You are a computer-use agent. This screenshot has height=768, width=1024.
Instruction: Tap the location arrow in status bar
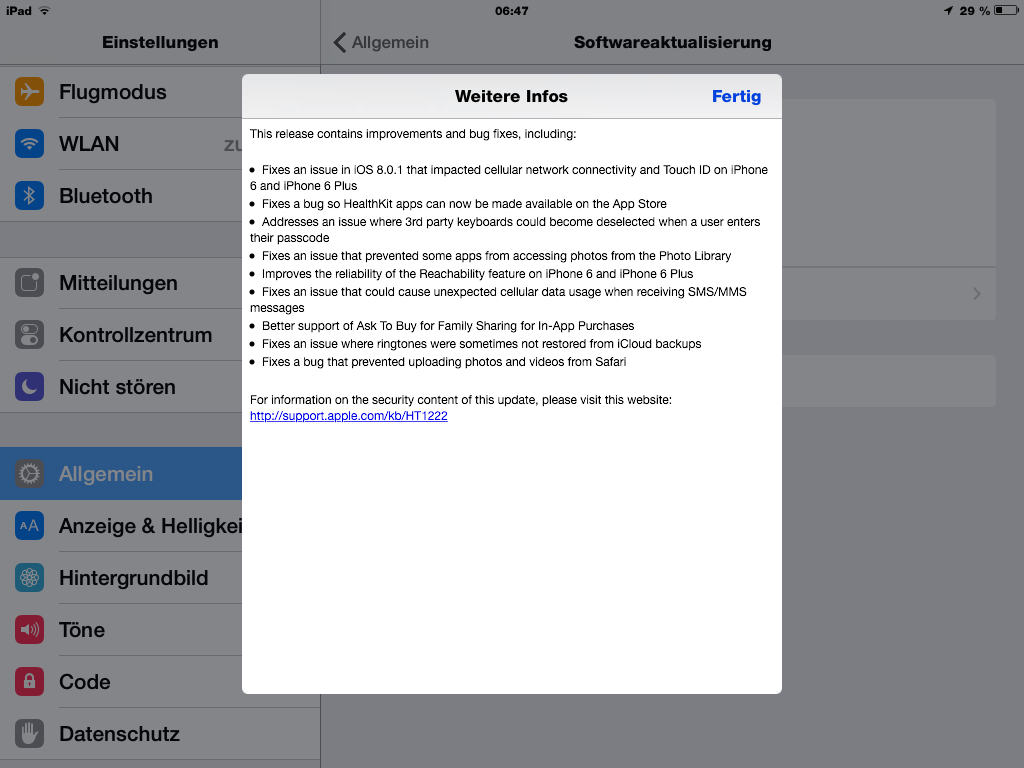point(948,10)
